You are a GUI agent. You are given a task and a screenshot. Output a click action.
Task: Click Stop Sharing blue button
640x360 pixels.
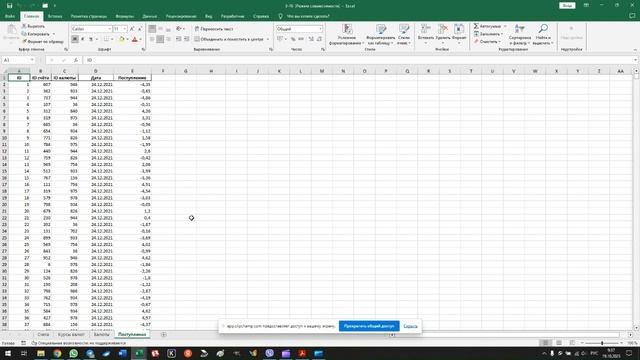(x=369, y=326)
